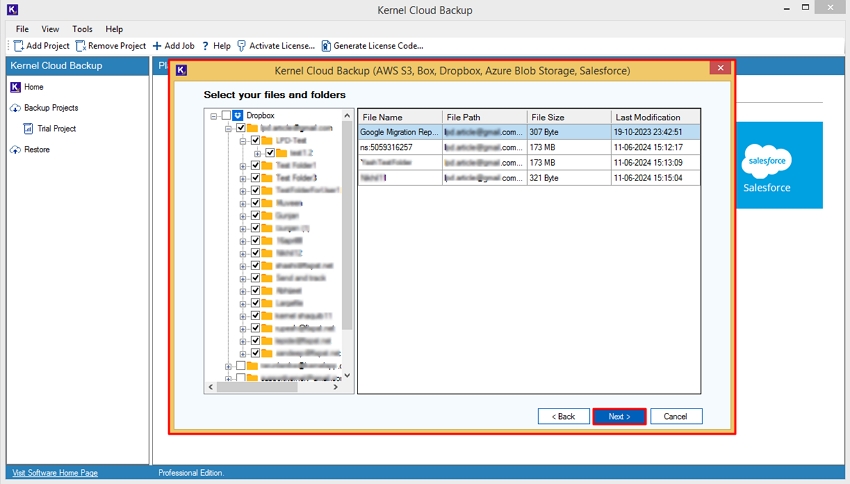The image size is (850, 484).
Task: Select the Trial Project icon in sidebar
Action: 28,128
